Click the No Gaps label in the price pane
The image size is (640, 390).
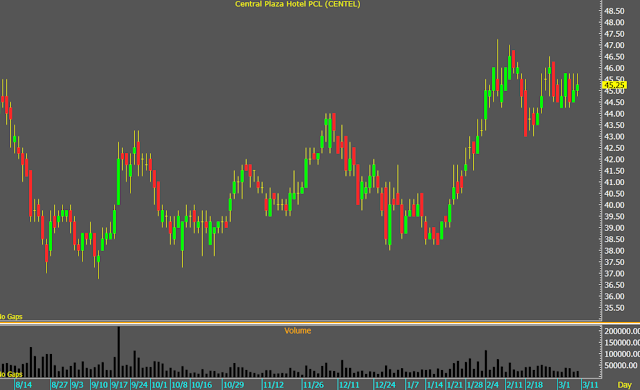pos(11,317)
